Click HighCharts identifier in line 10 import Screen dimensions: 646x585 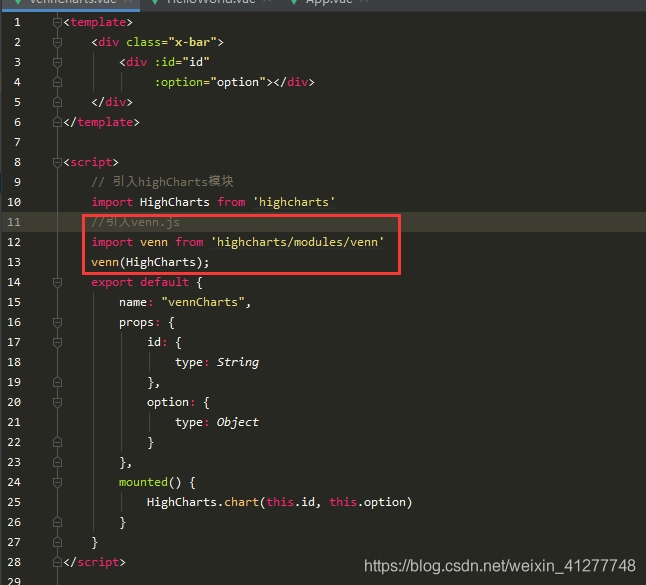point(175,202)
